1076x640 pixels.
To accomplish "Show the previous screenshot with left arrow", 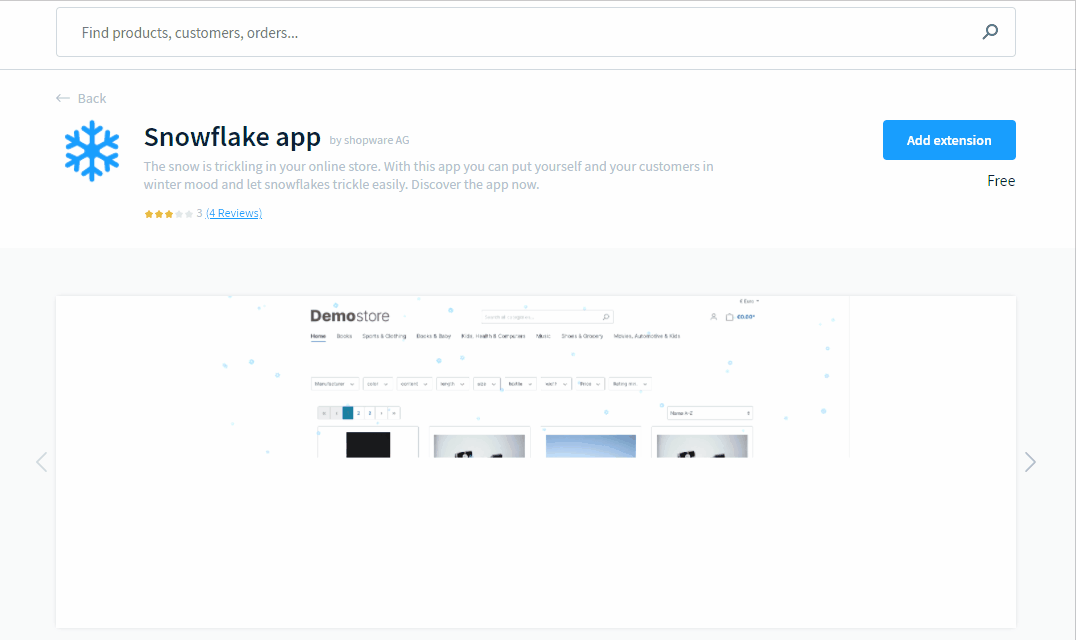I will (42, 462).
